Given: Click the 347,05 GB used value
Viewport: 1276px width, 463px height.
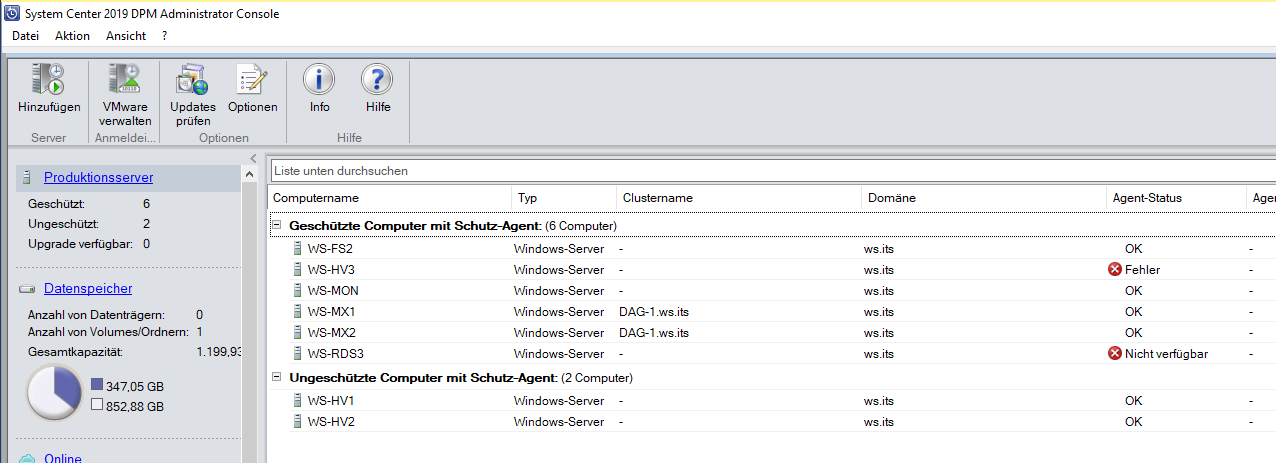Looking at the screenshot, I should [x=135, y=385].
